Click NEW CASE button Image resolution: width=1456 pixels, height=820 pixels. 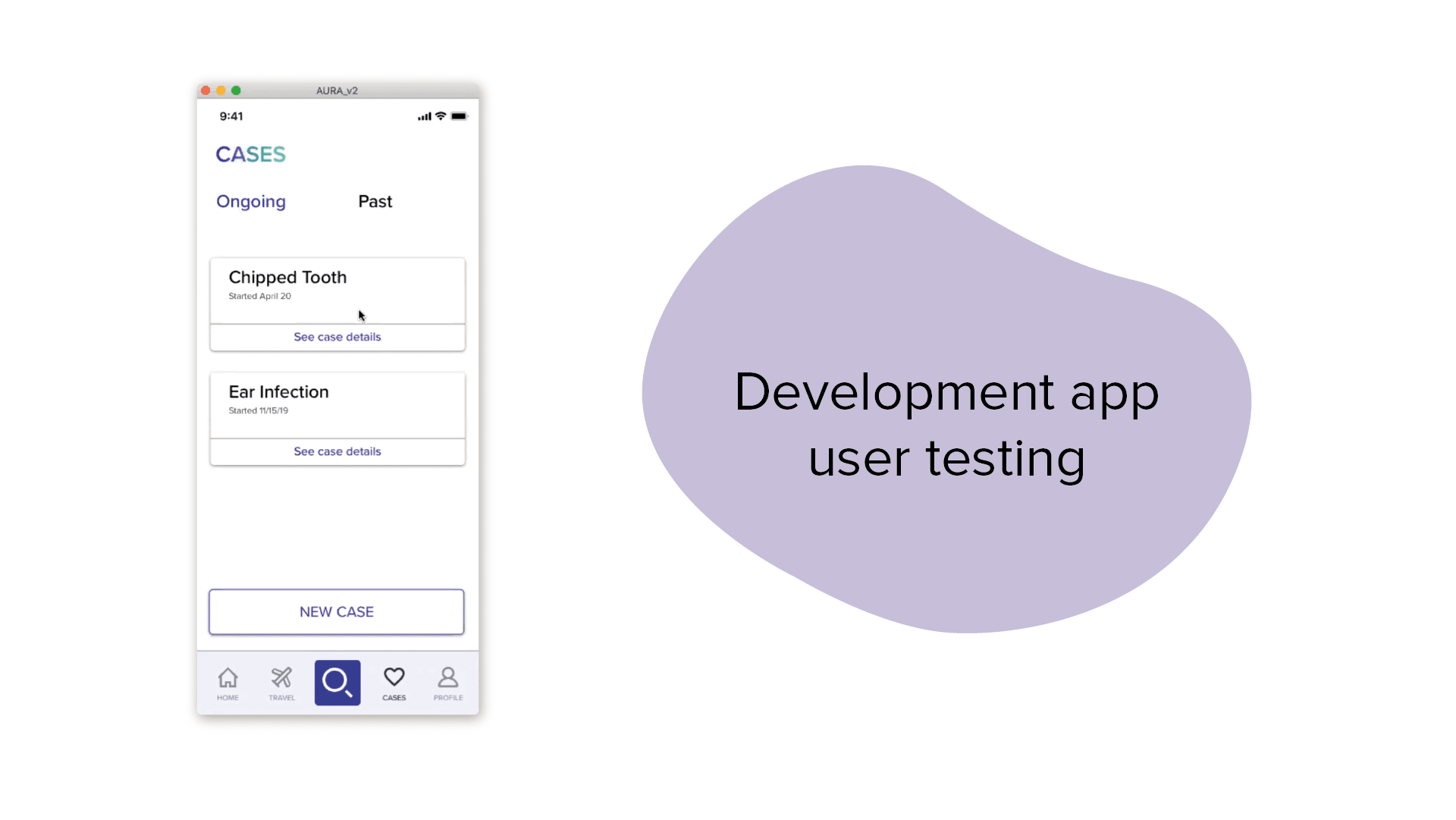337,611
